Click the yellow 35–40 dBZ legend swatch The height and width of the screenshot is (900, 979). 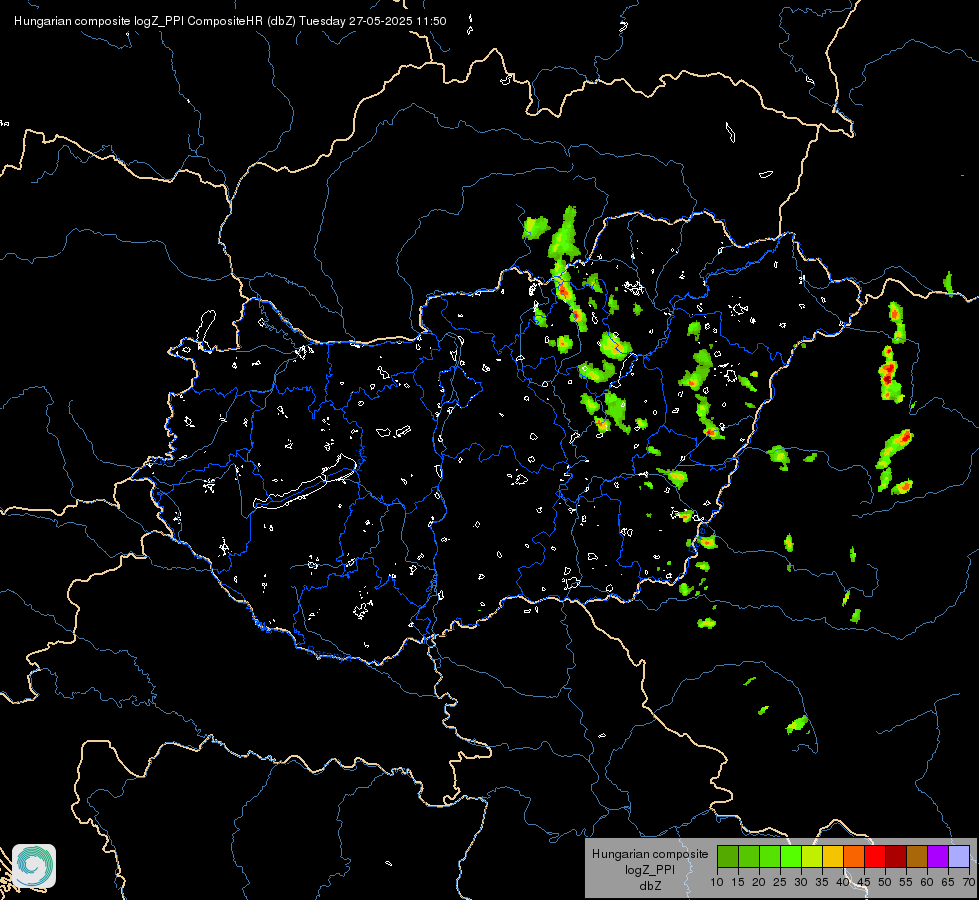[833, 856]
